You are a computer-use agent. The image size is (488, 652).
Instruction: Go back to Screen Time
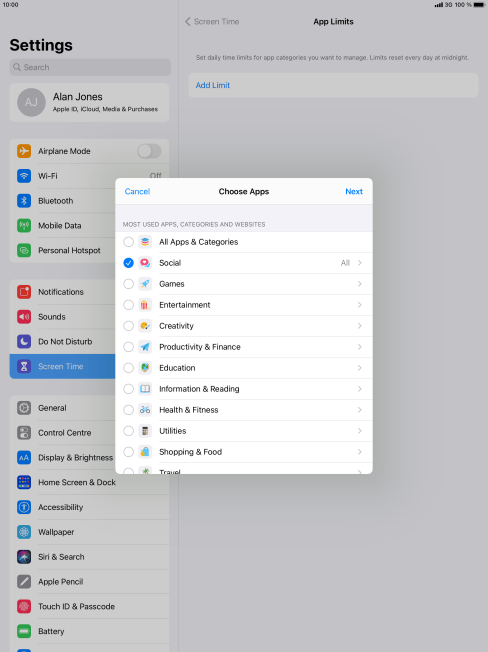pos(212,22)
